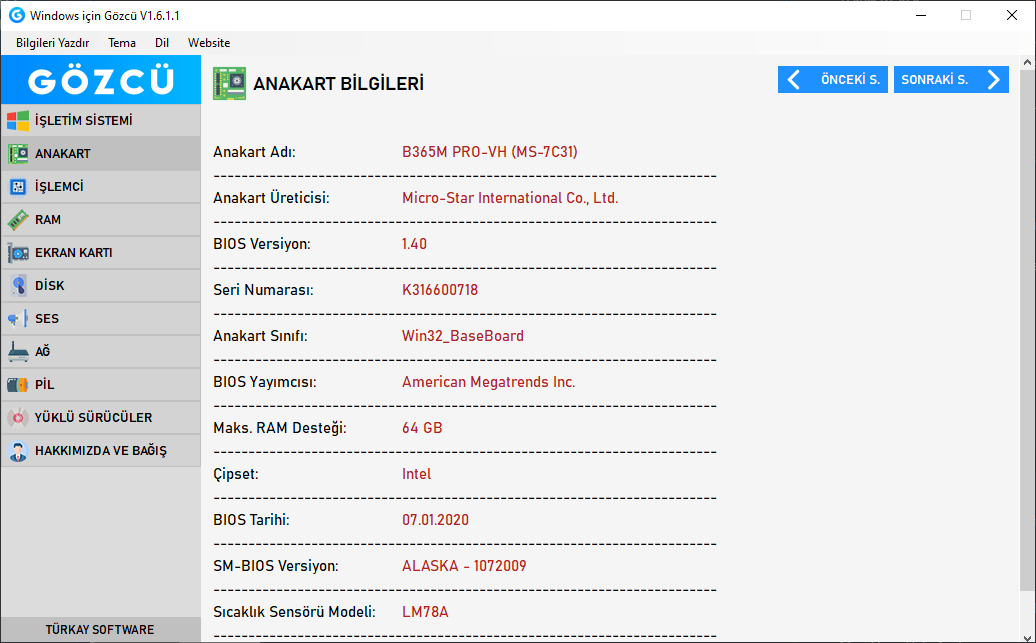Click the serial number K316600718
1036x643 pixels.
440,290
